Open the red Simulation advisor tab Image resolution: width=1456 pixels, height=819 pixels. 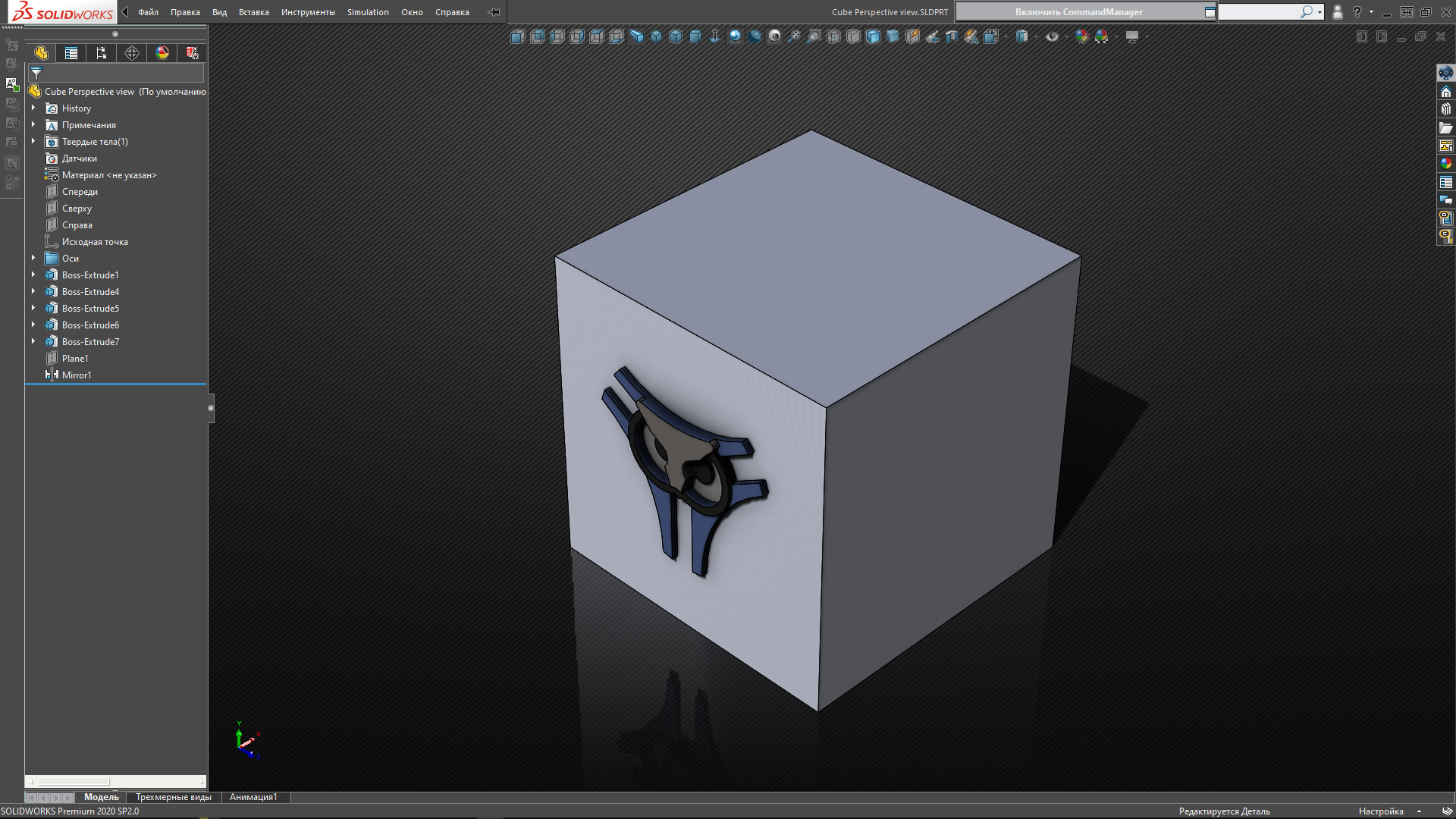tap(193, 53)
